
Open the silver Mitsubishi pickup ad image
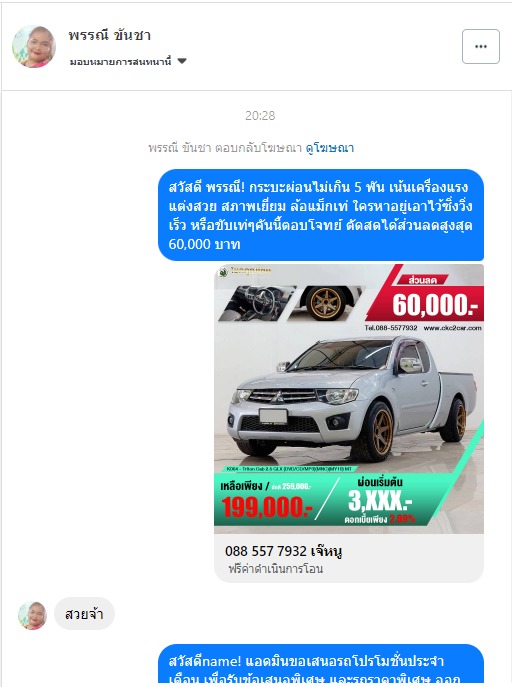[x=349, y=399]
